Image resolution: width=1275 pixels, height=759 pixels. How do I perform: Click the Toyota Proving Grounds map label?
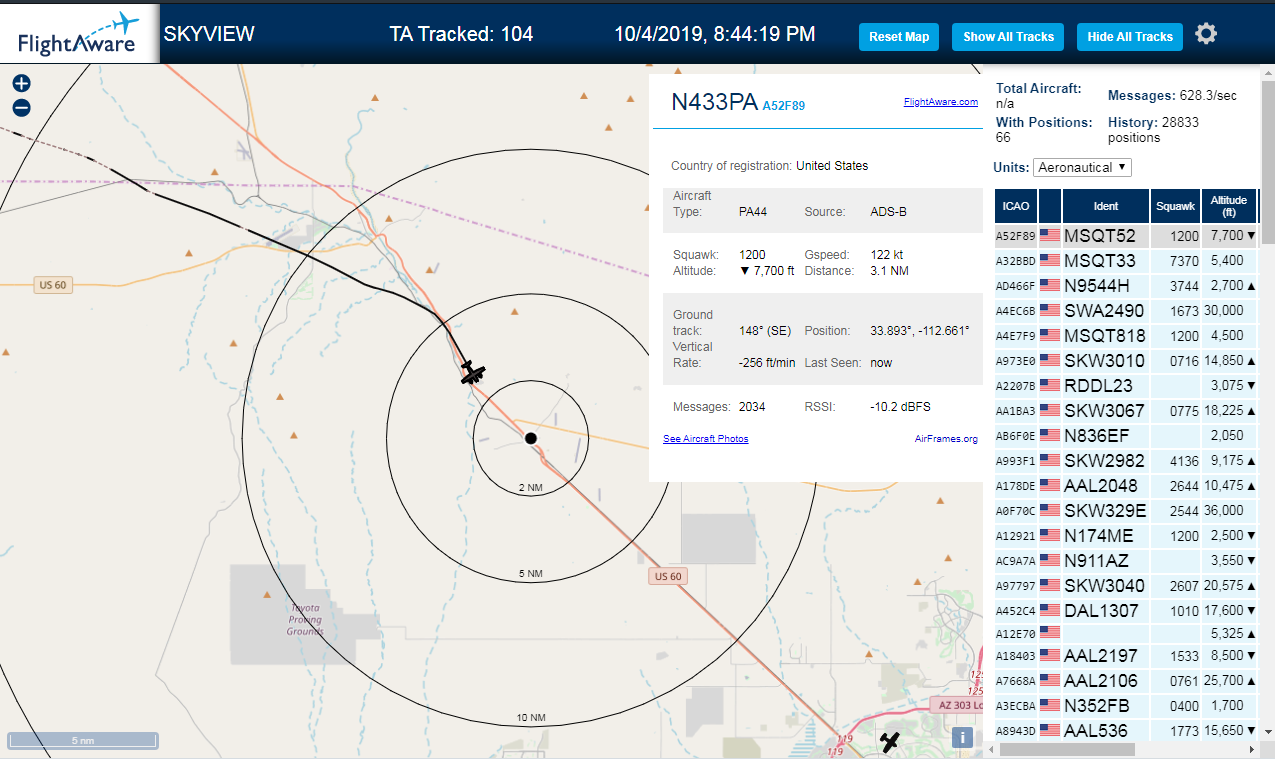point(305,619)
